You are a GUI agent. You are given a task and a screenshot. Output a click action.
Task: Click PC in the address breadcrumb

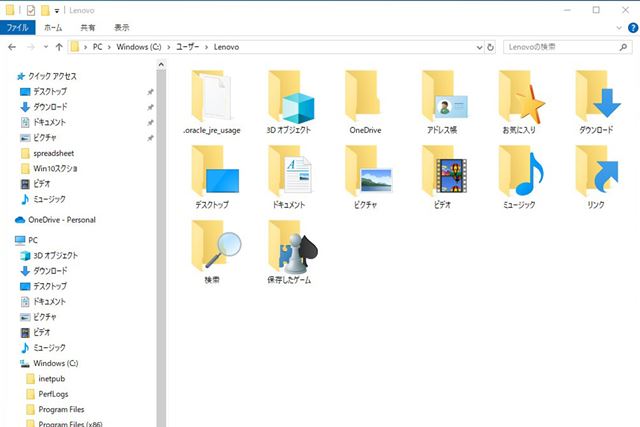coord(98,47)
